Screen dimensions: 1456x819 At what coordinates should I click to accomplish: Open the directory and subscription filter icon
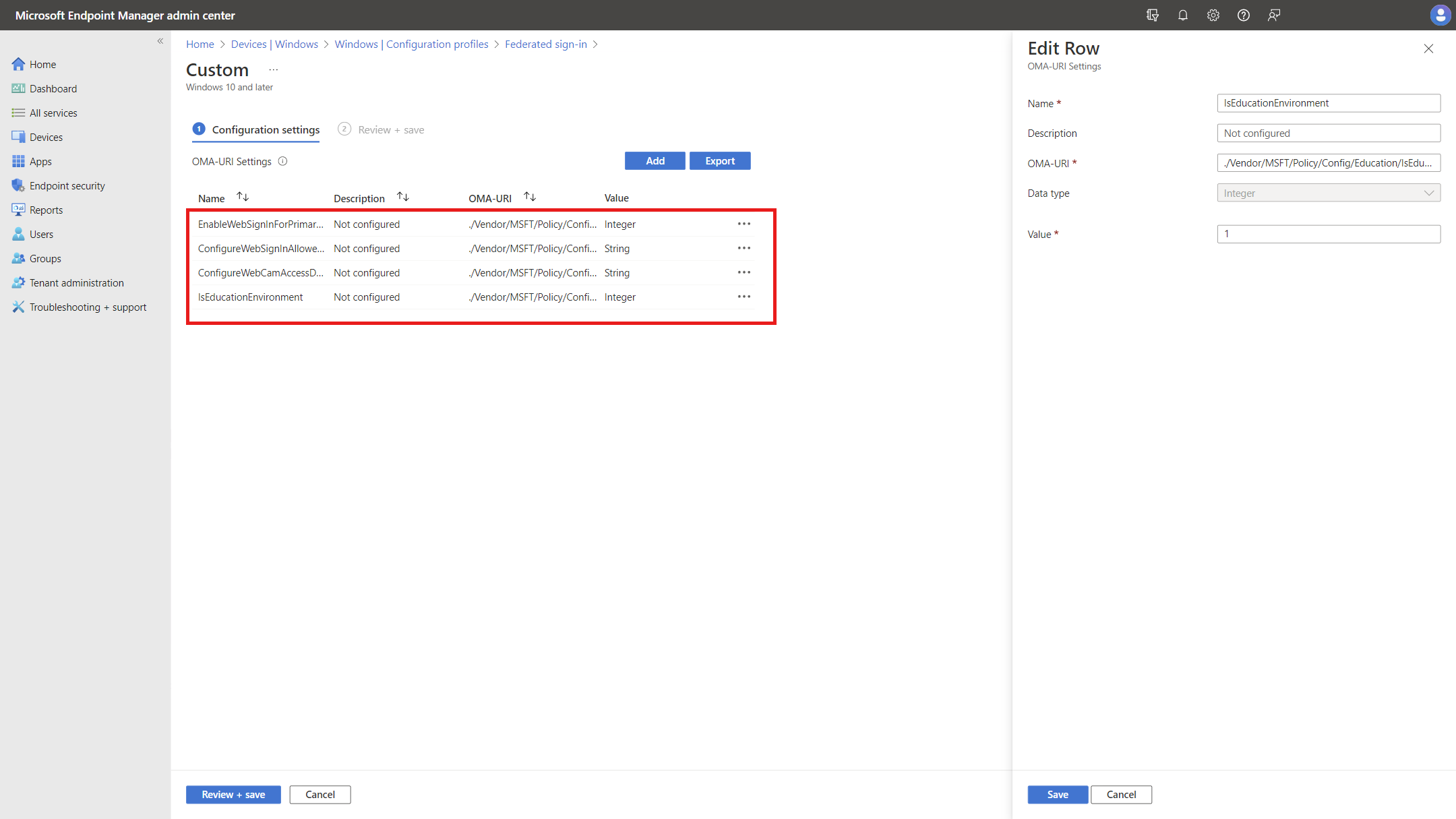click(x=1152, y=15)
